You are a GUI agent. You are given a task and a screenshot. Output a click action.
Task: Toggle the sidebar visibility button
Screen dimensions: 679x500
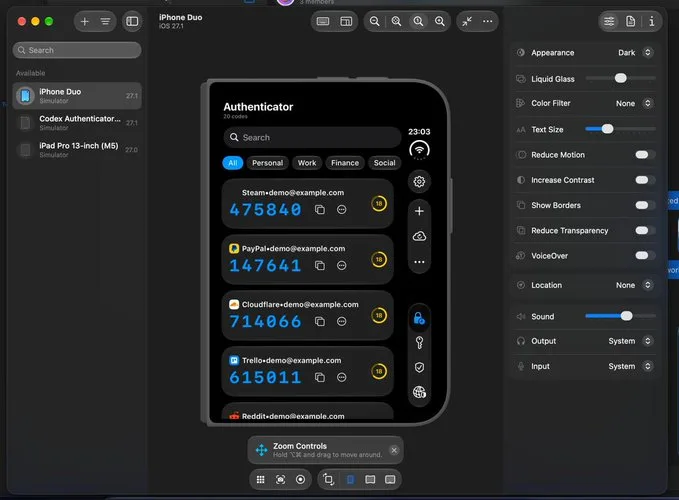[x=132, y=21]
